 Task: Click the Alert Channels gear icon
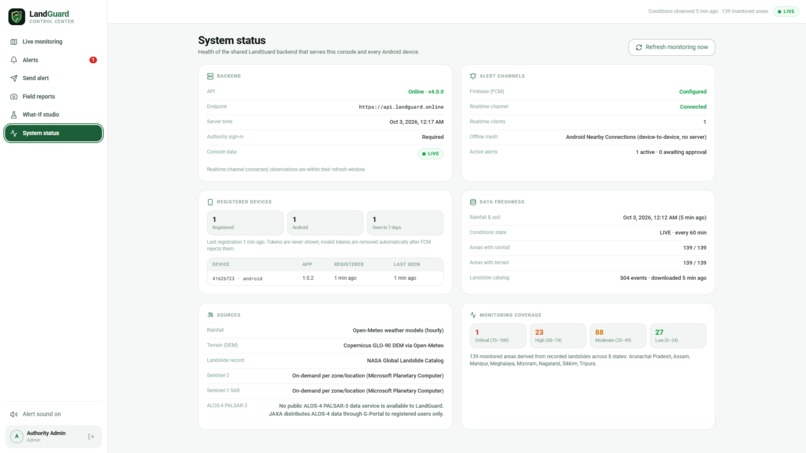473,76
